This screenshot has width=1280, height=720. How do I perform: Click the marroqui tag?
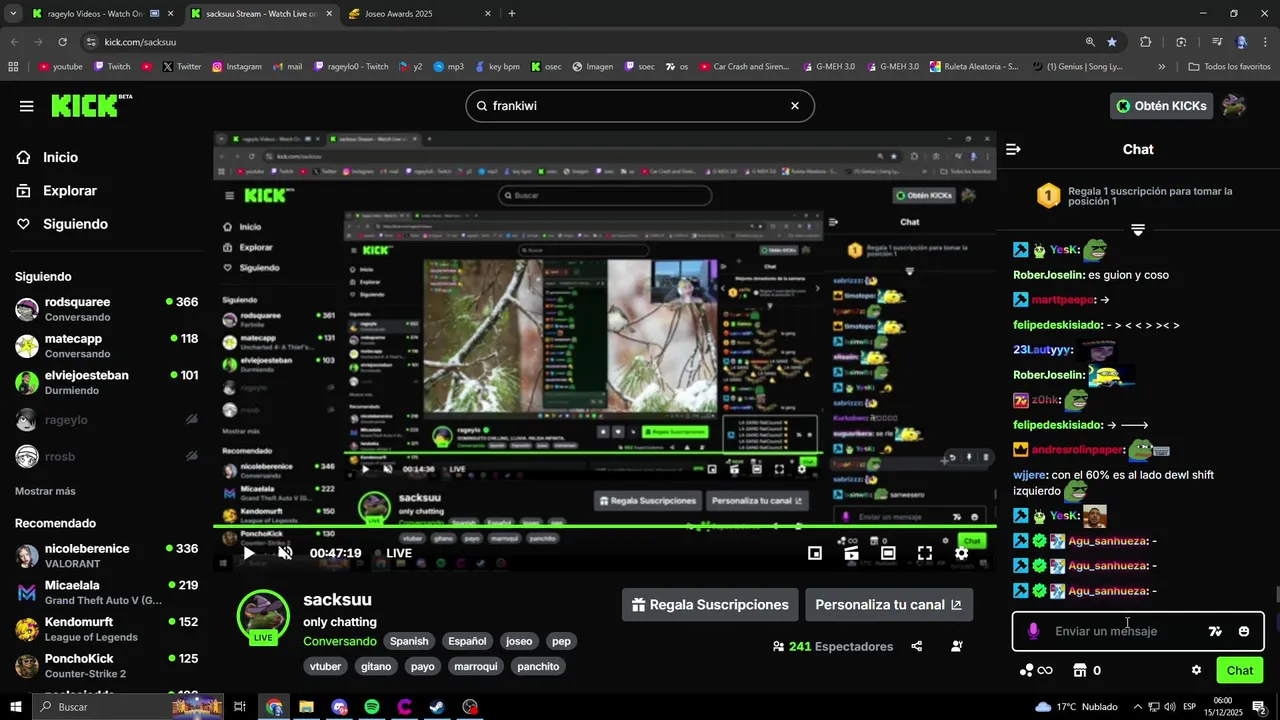click(475, 666)
